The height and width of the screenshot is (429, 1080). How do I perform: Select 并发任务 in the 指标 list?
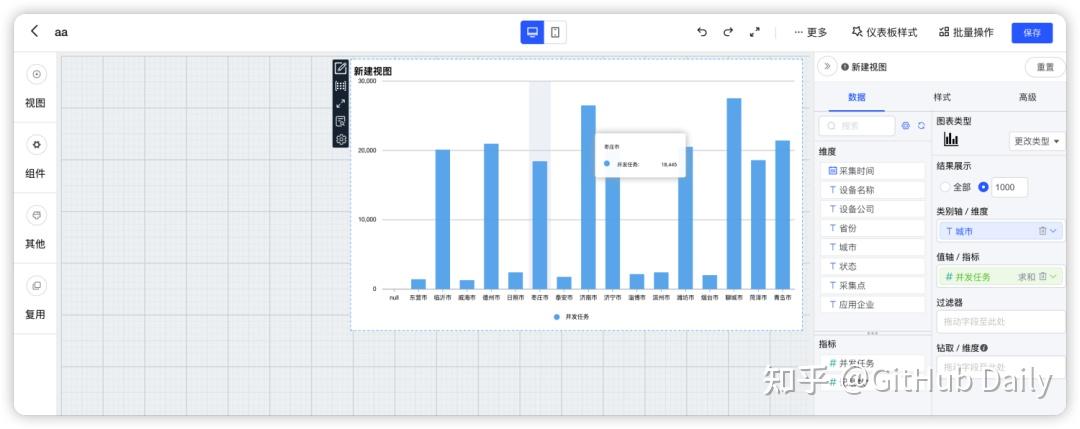(x=872, y=363)
